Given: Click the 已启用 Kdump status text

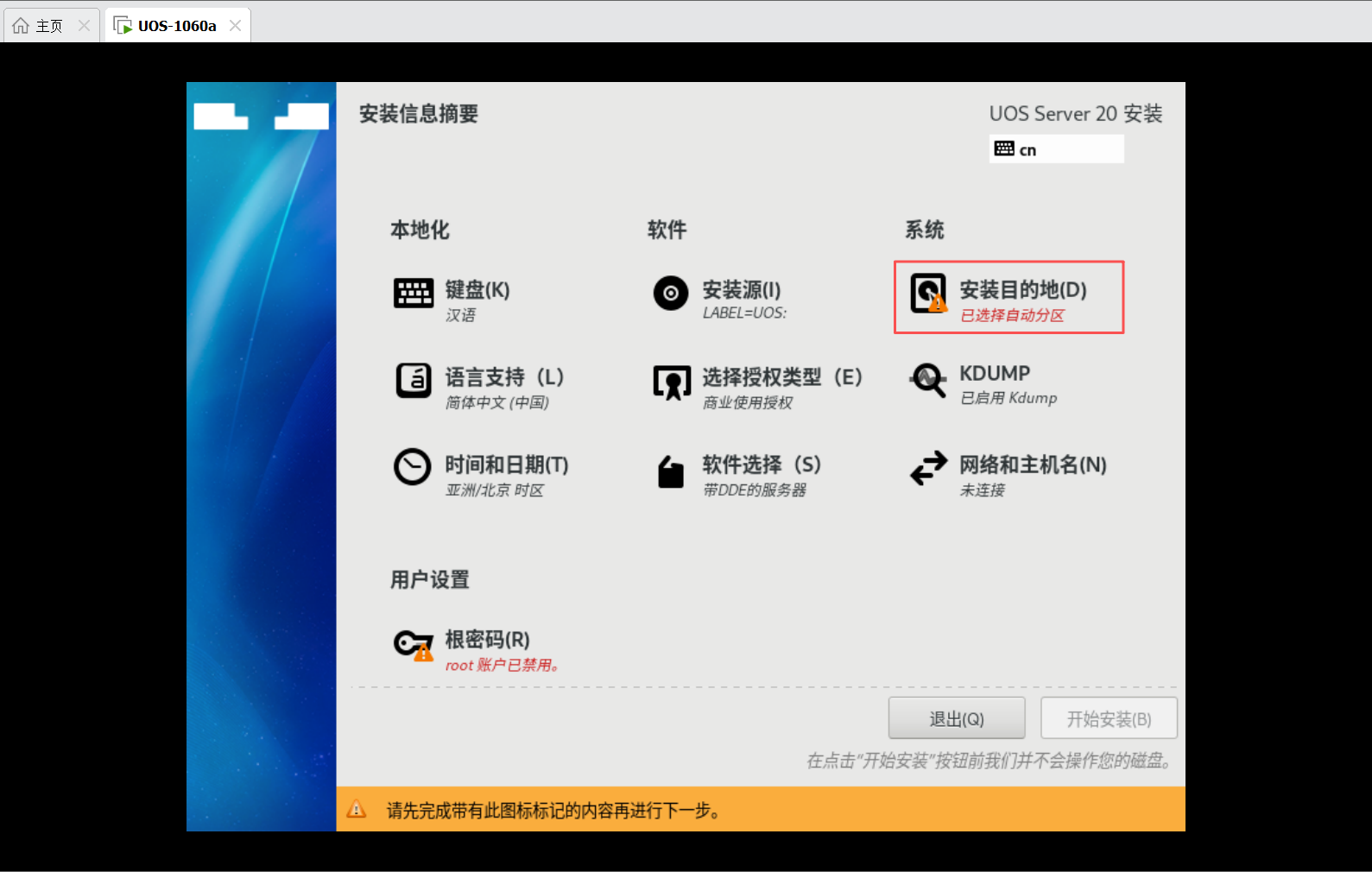Looking at the screenshot, I should [x=1008, y=398].
